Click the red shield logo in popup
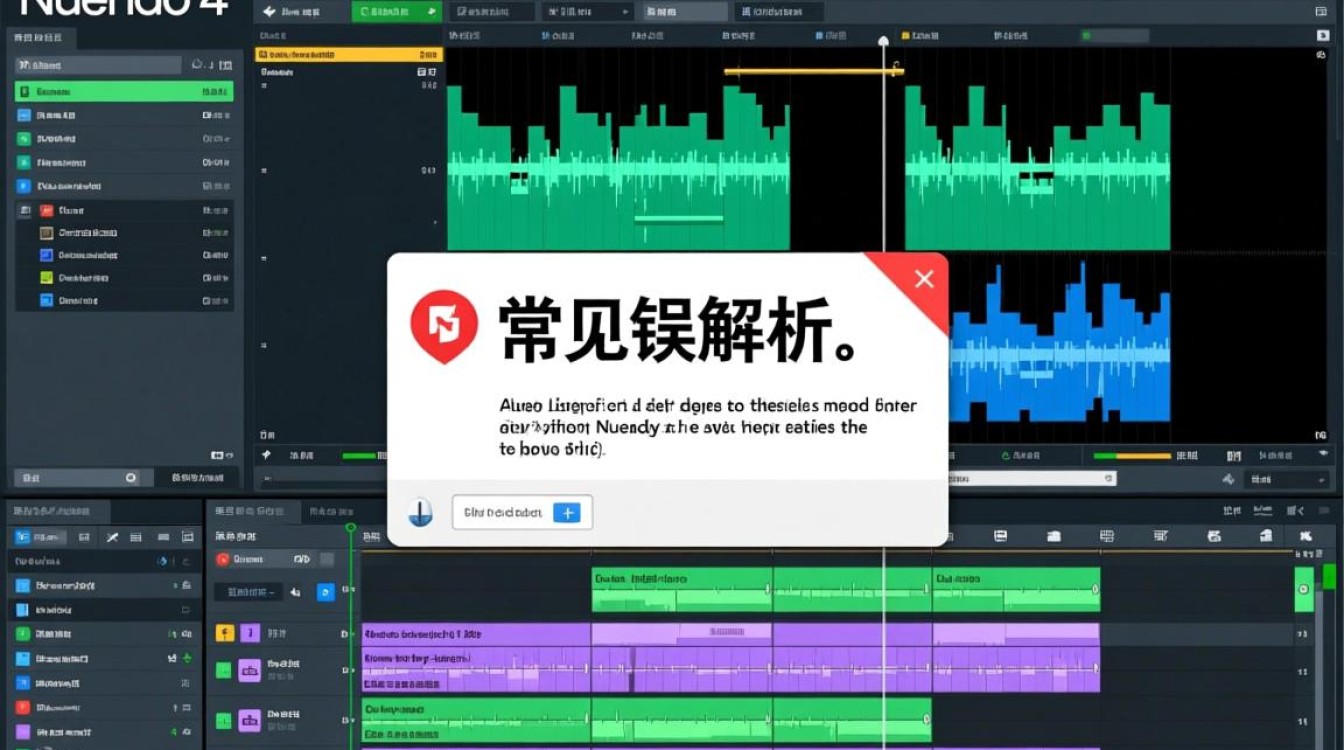 [444, 326]
